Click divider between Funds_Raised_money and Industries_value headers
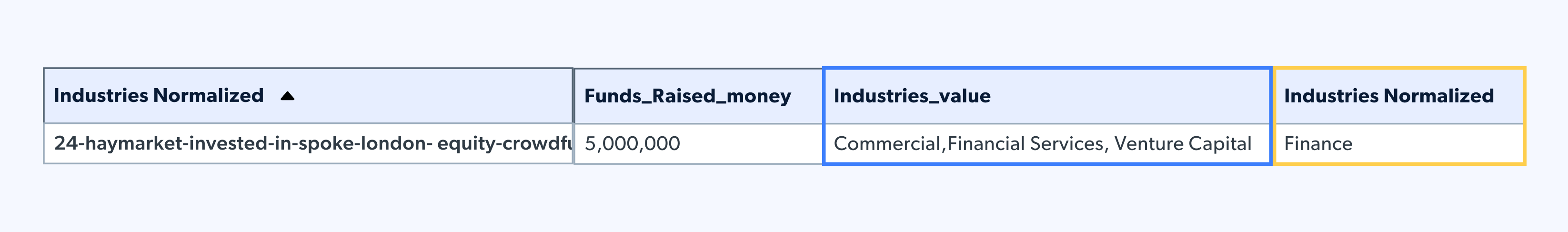The height and width of the screenshot is (232, 1568). click(823, 96)
